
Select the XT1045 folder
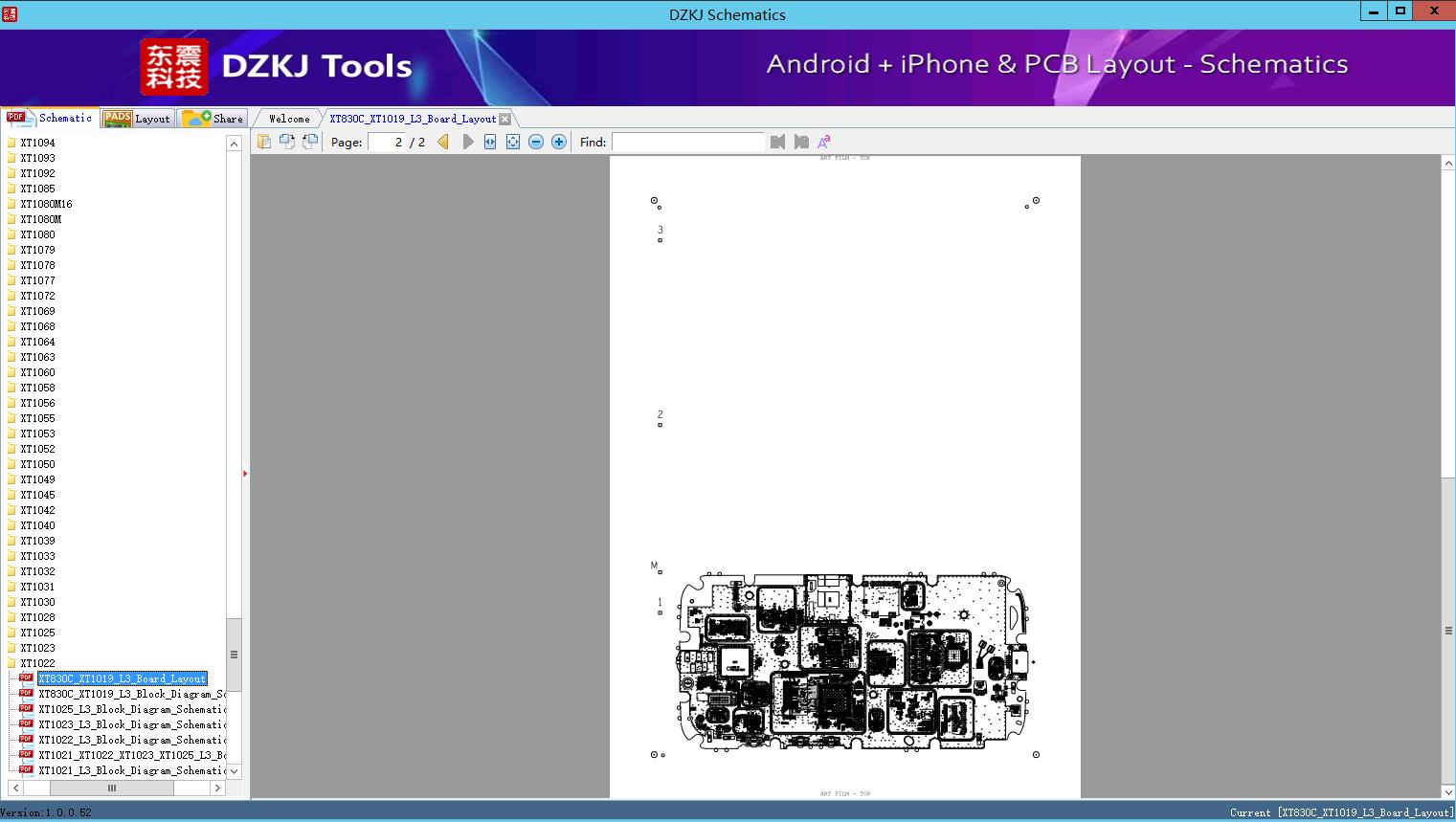[37, 495]
